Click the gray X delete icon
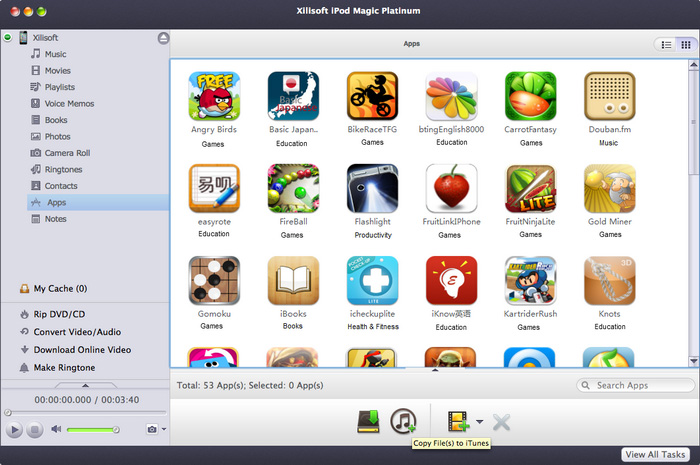The height and width of the screenshot is (465, 700). coord(501,422)
